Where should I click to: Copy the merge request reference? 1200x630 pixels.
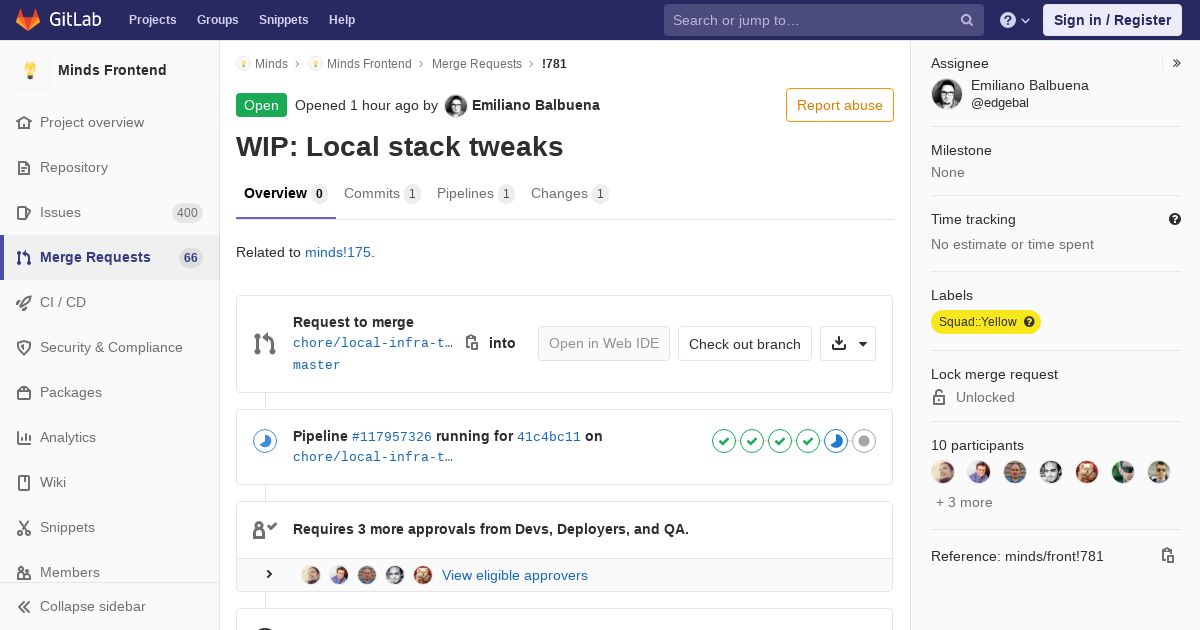click(x=1167, y=556)
